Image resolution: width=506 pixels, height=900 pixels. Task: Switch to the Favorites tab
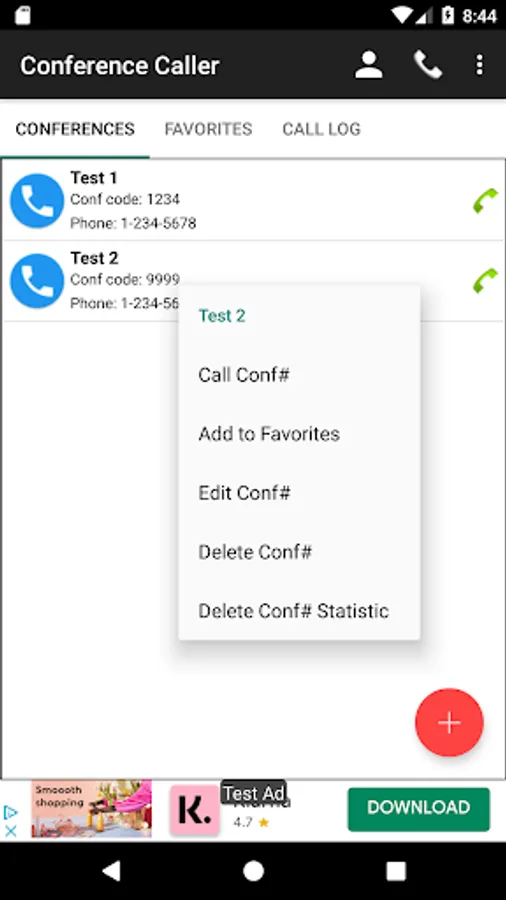click(208, 129)
